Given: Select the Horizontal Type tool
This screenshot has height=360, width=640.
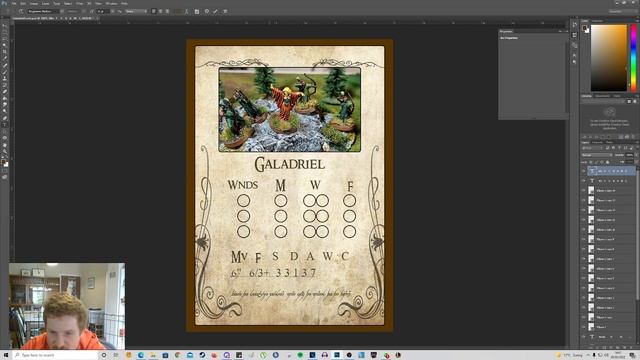Looking at the screenshot, I should click(5, 124).
